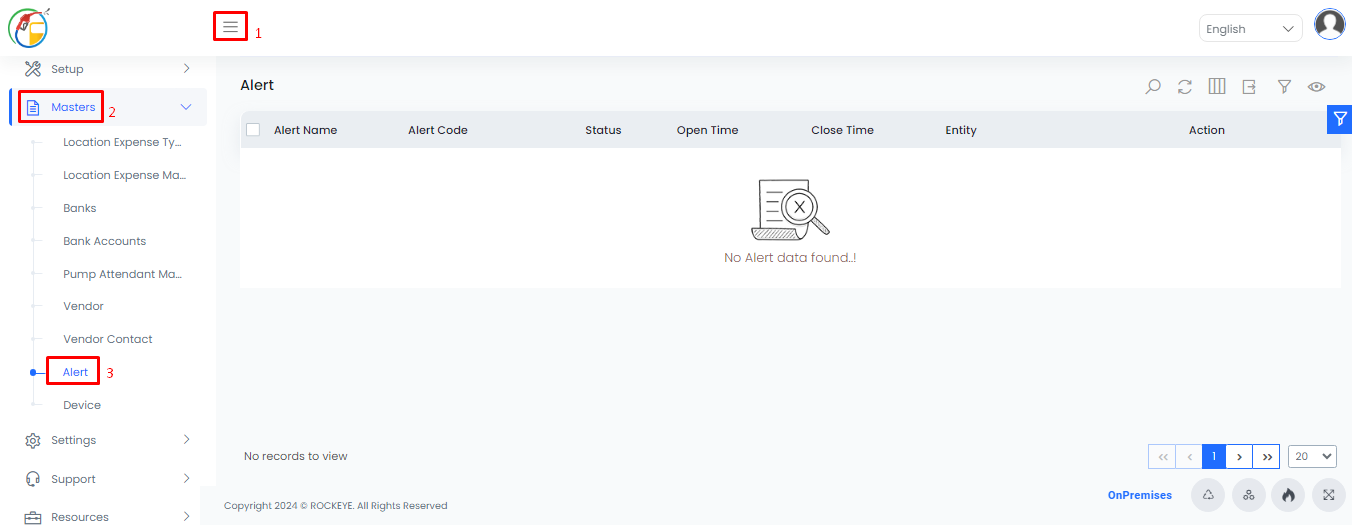Viewport: 1352px width, 525px height.
Task: Open the column chooser icon
Action: point(1217,86)
